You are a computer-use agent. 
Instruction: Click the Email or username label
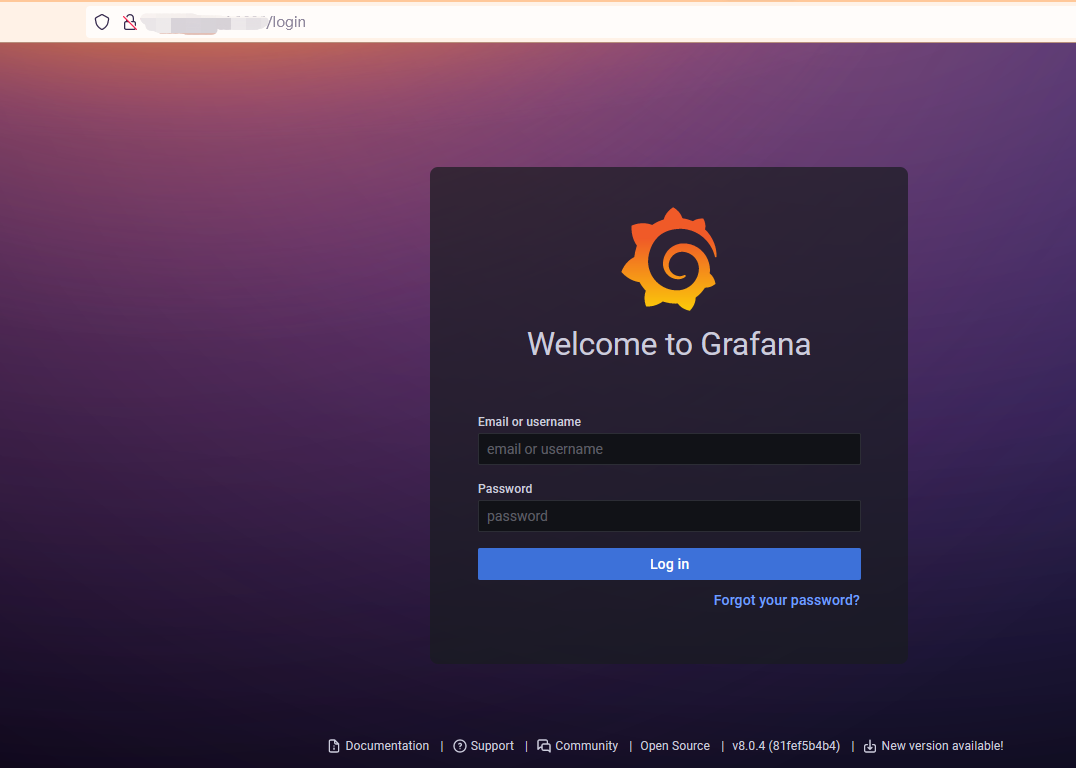529,422
